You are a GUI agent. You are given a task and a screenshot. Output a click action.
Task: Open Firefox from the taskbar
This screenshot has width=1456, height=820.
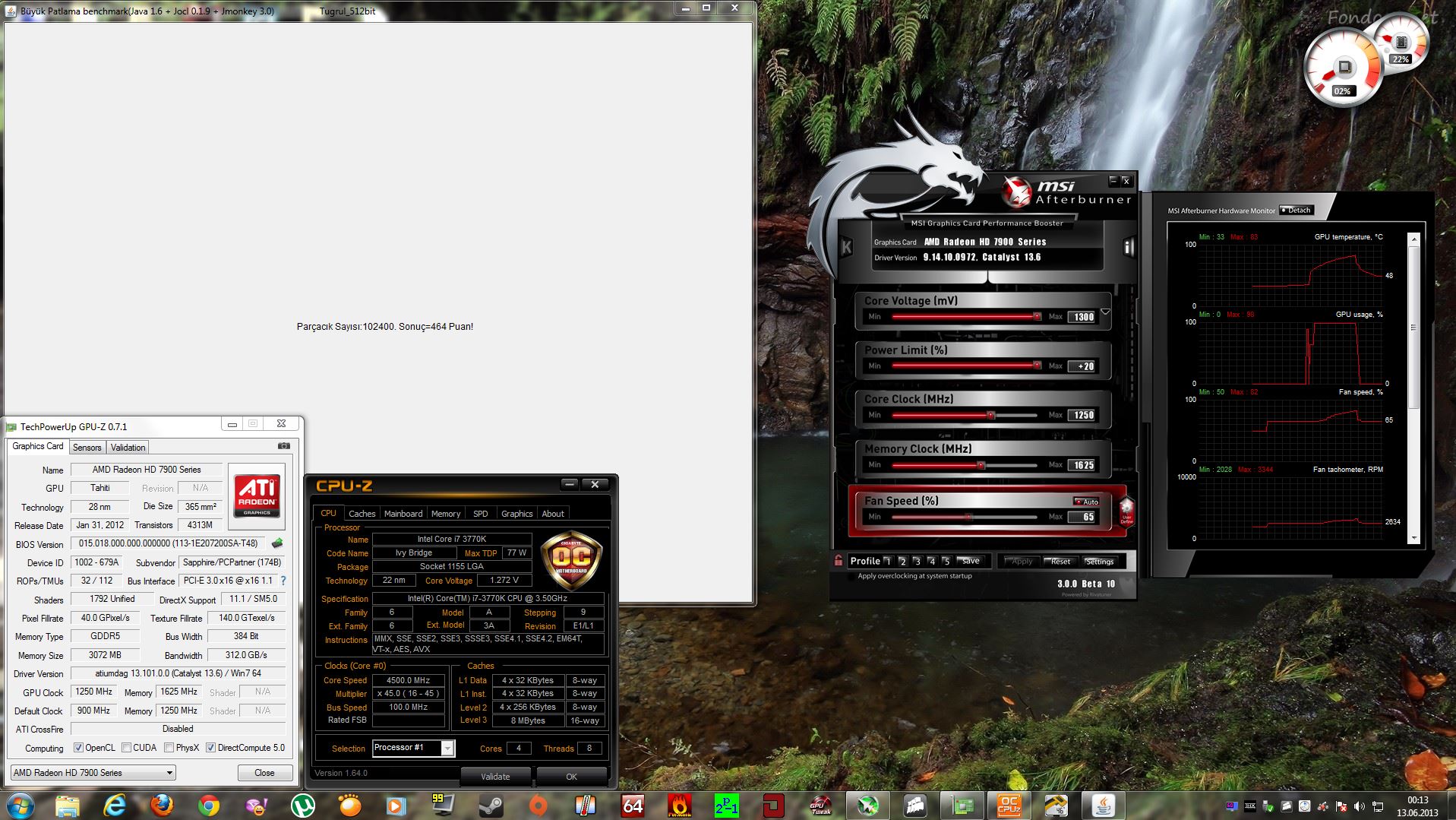click(x=161, y=805)
